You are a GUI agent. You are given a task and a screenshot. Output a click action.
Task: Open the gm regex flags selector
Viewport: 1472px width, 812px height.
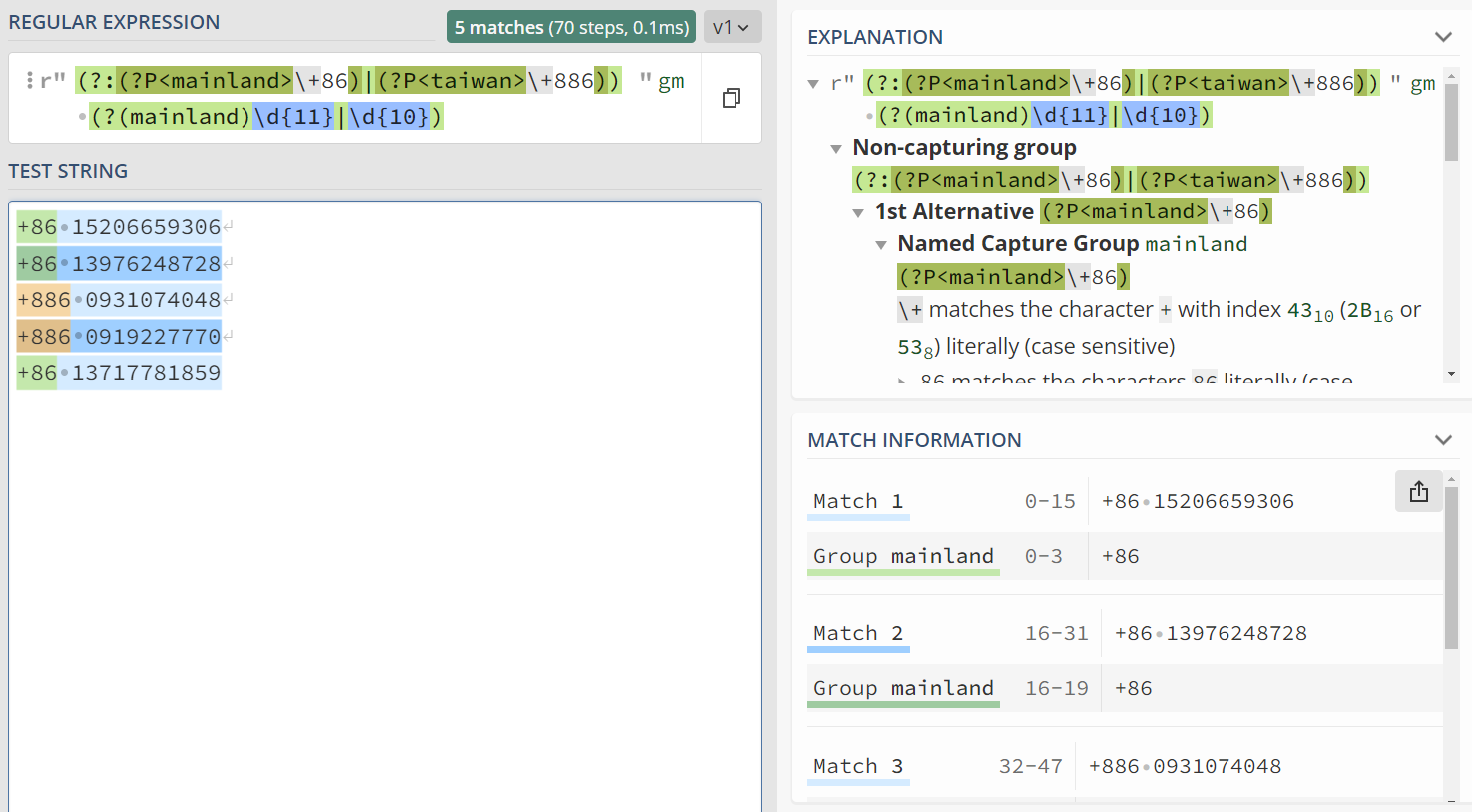[671, 81]
